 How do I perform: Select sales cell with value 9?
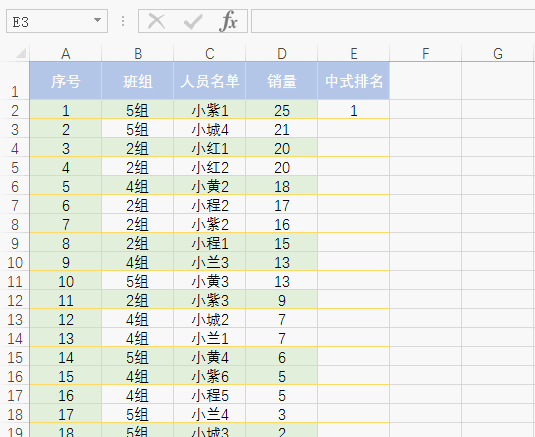(281, 299)
